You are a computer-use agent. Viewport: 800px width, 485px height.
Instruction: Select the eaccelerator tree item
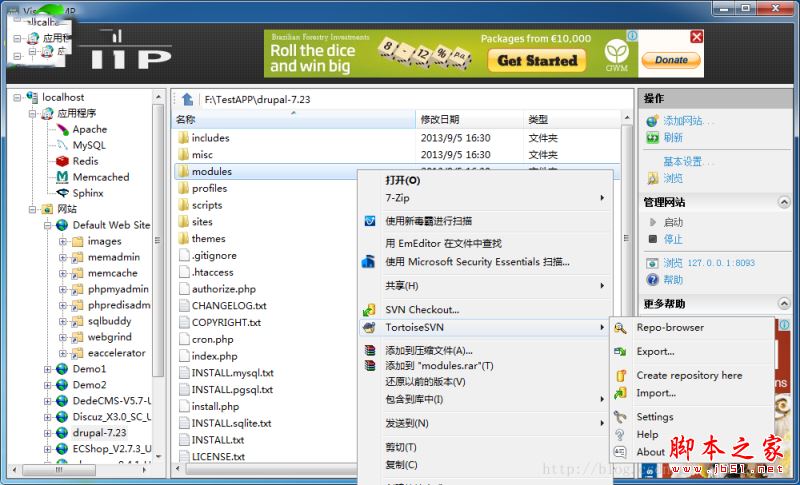(x=116, y=353)
